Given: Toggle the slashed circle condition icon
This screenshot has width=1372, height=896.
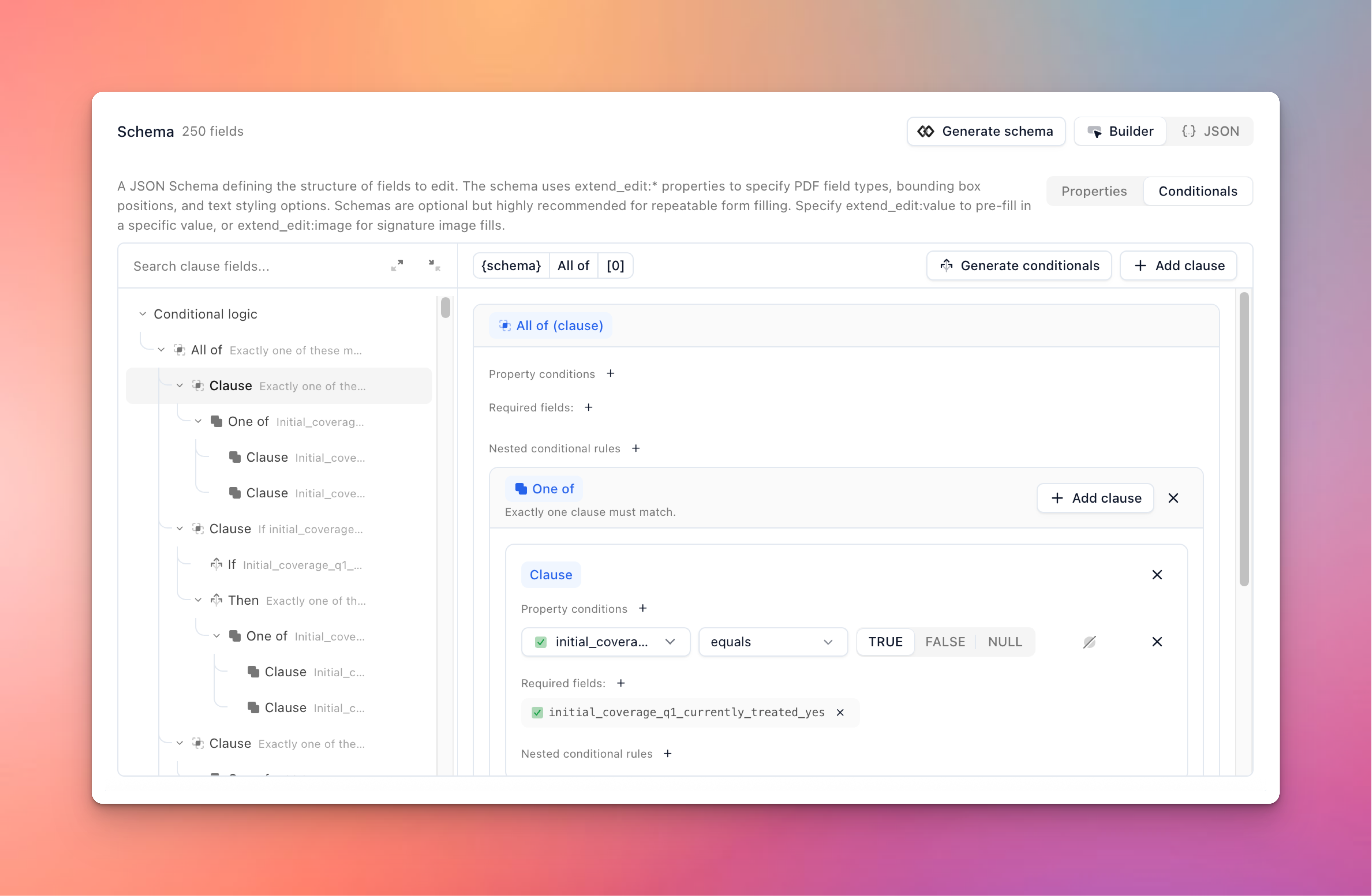Looking at the screenshot, I should click(x=1090, y=642).
